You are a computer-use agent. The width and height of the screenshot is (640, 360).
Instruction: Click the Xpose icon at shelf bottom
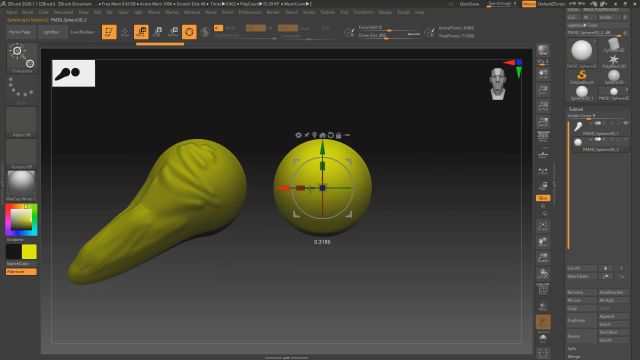[543, 353]
